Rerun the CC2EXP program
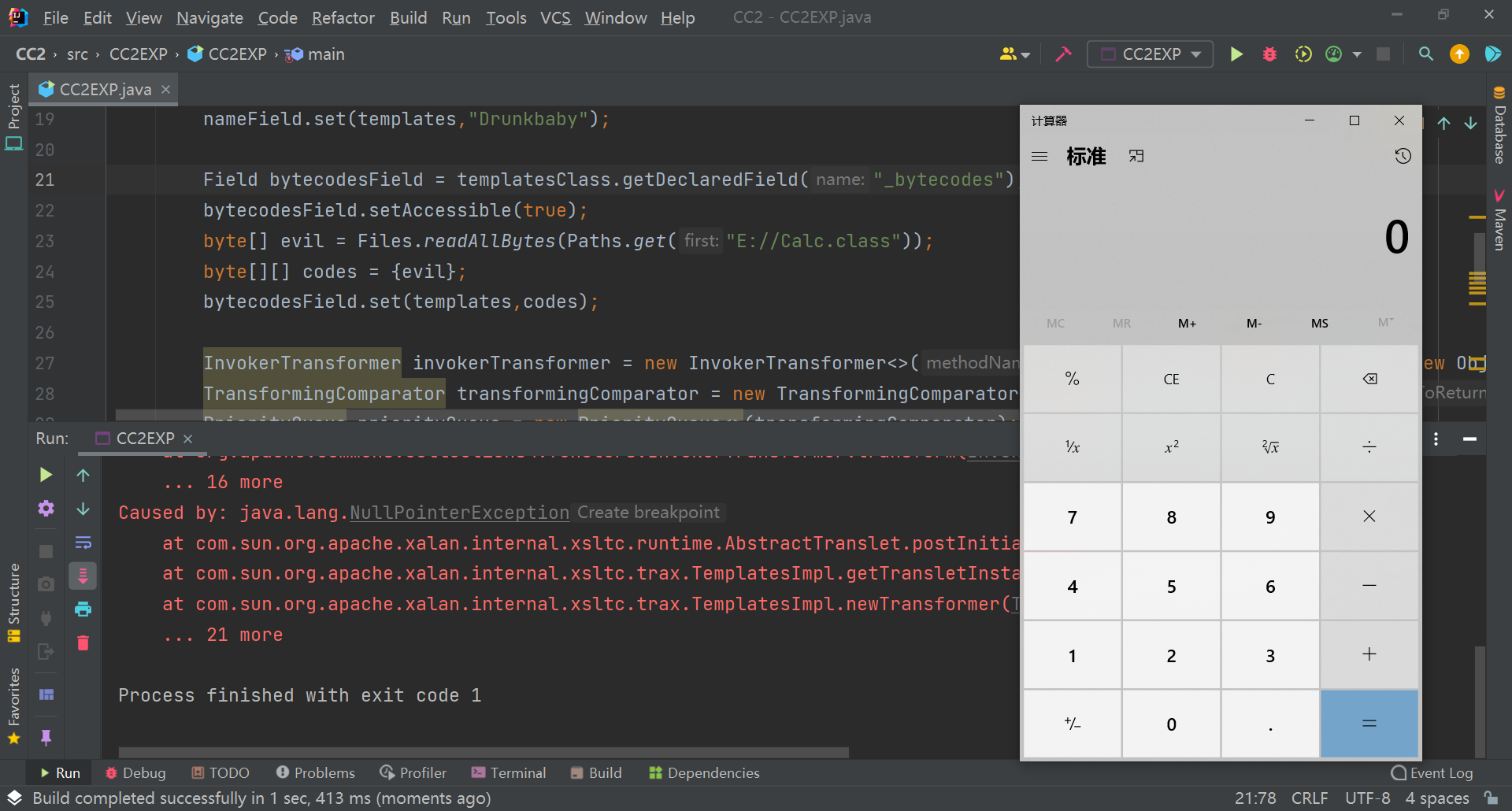The height and width of the screenshot is (811, 1512). [x=45, y=475]
